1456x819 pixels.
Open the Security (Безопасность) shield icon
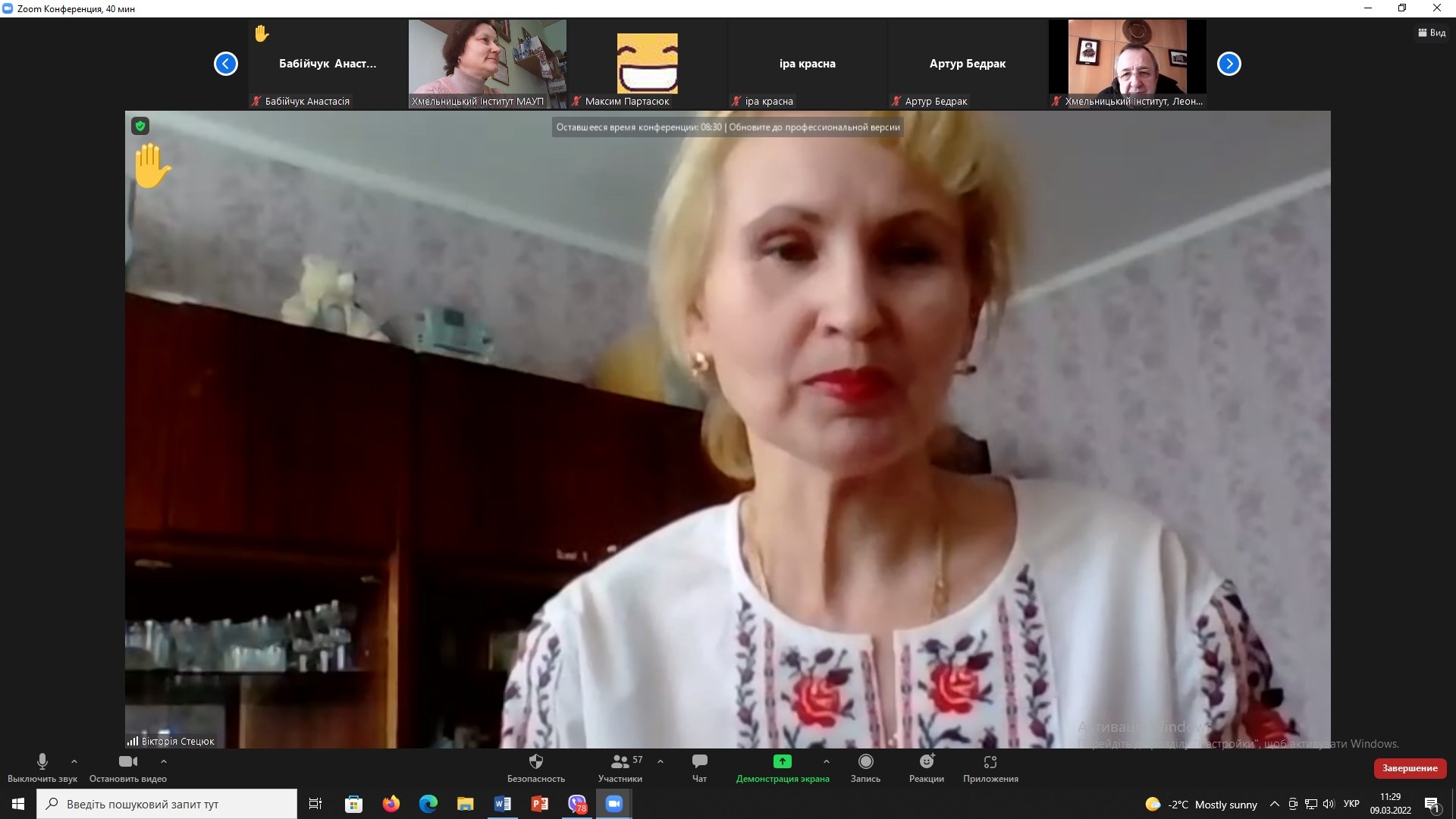[535, 762]
